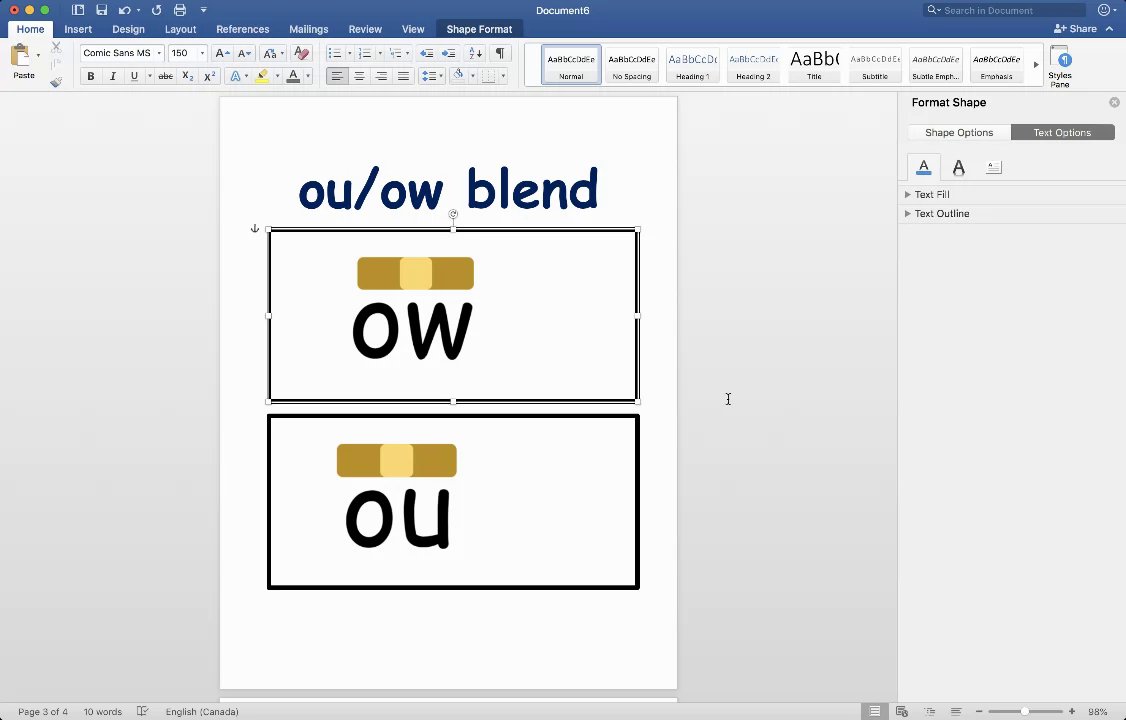
Task: Open Styles Pane
Action: [x=1060, y=66]
